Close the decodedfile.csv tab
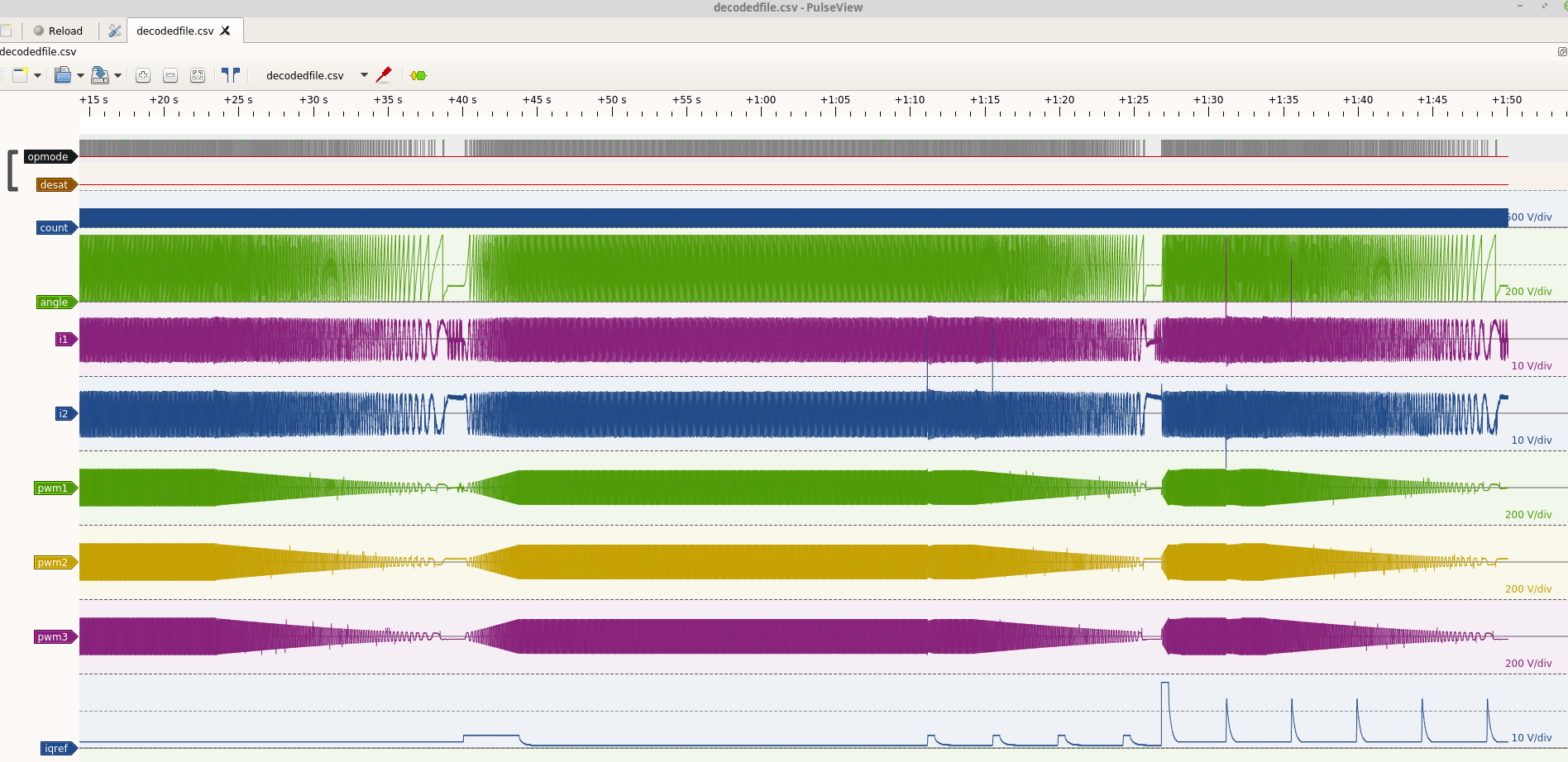1568x762 pixels. click(x=225, y=31)
